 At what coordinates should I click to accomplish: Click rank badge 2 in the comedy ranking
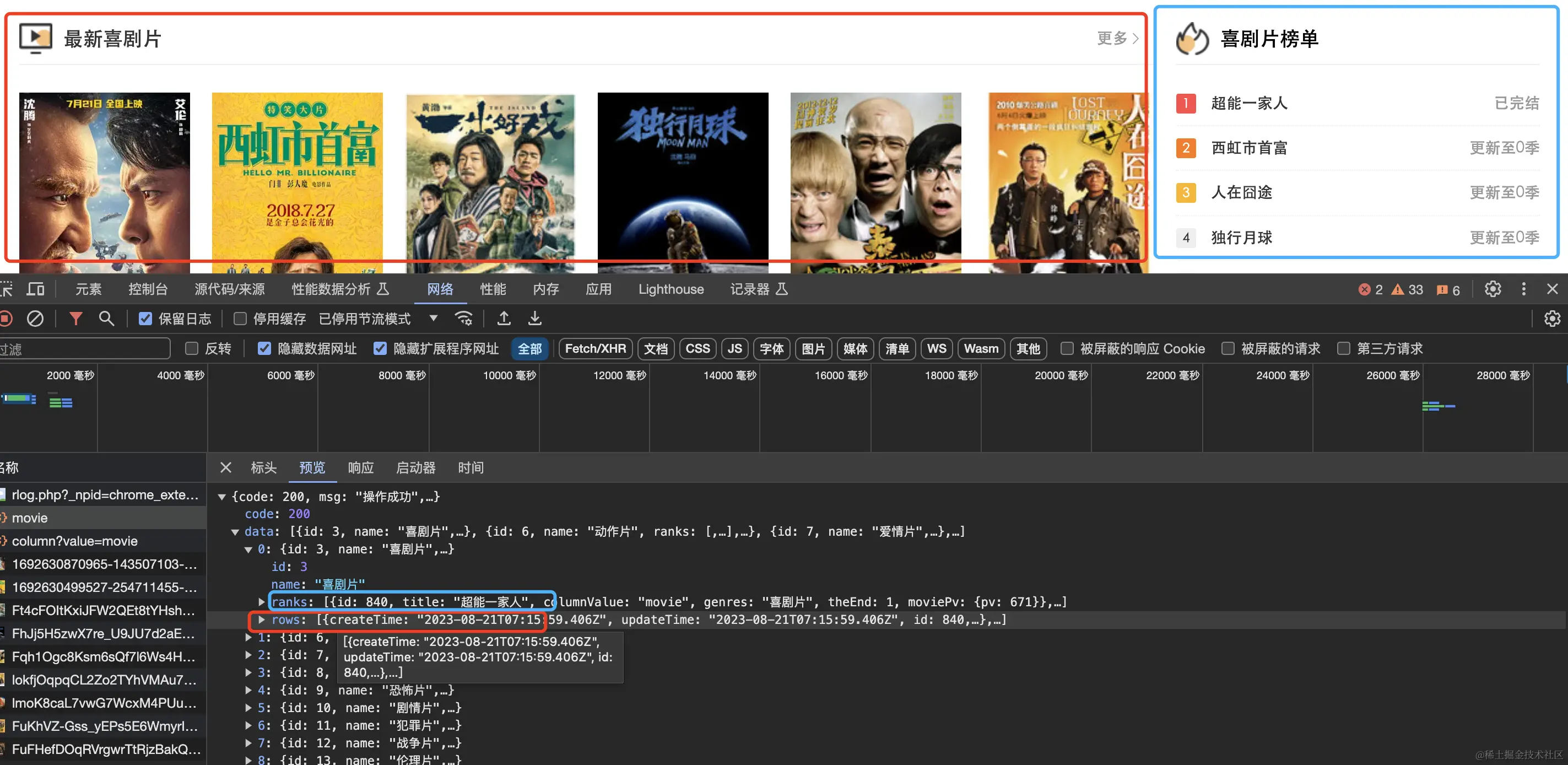1186,148
